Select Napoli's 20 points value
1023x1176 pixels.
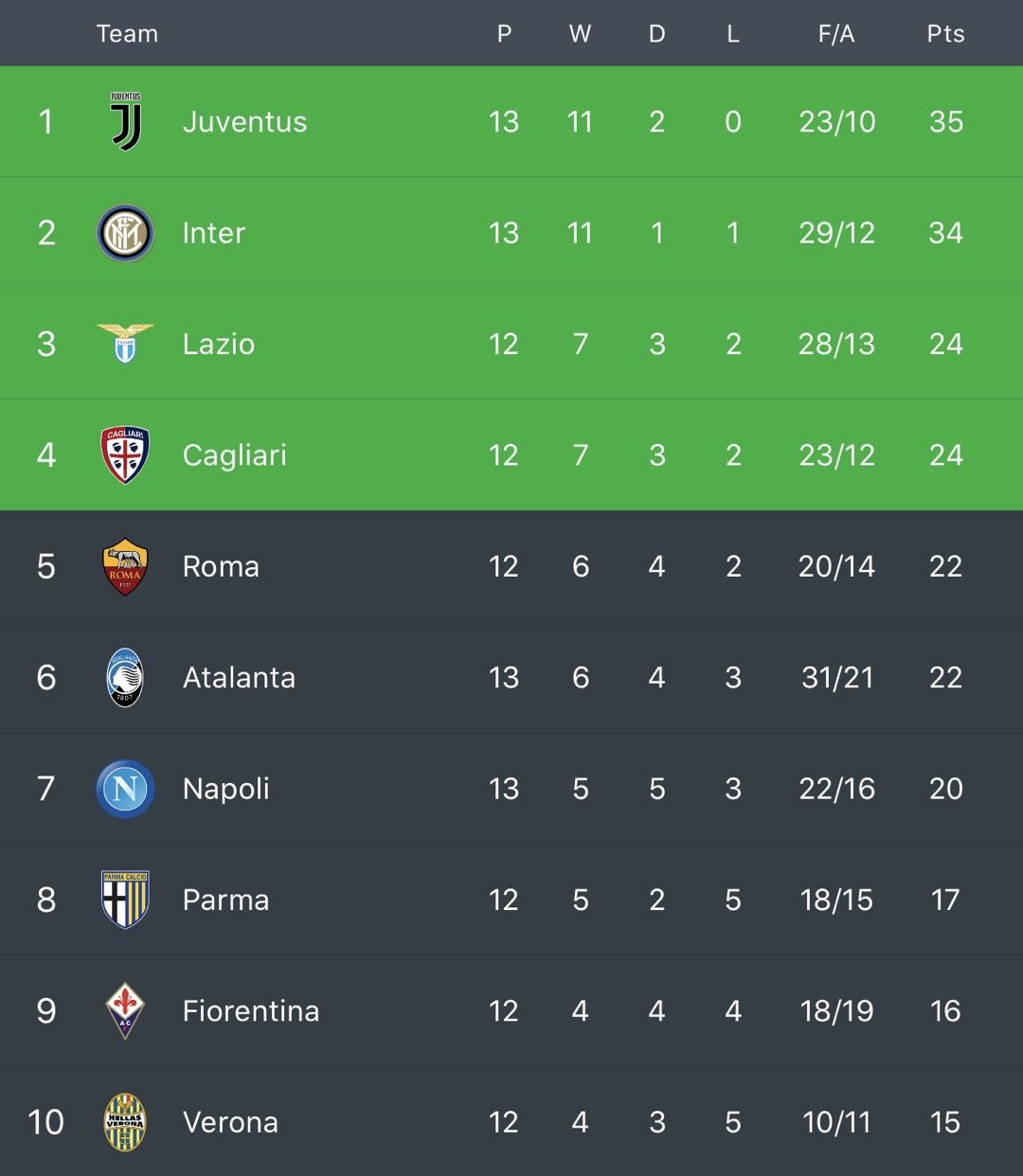coord(945,789)
